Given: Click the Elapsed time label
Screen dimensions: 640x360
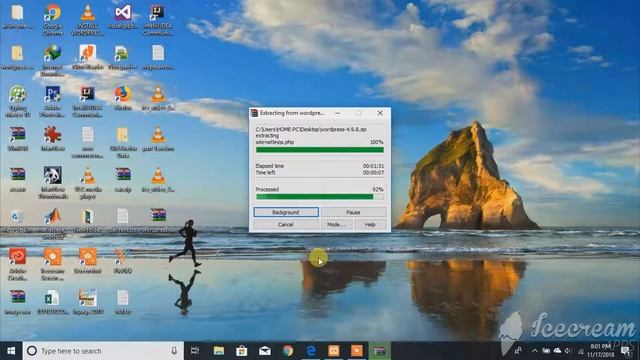Looking at the screenshot, I should [269, 166].
